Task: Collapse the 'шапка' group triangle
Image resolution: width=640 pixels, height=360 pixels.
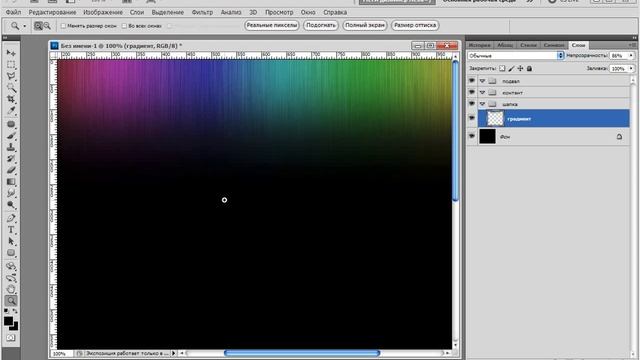Action: click(482, 104)
